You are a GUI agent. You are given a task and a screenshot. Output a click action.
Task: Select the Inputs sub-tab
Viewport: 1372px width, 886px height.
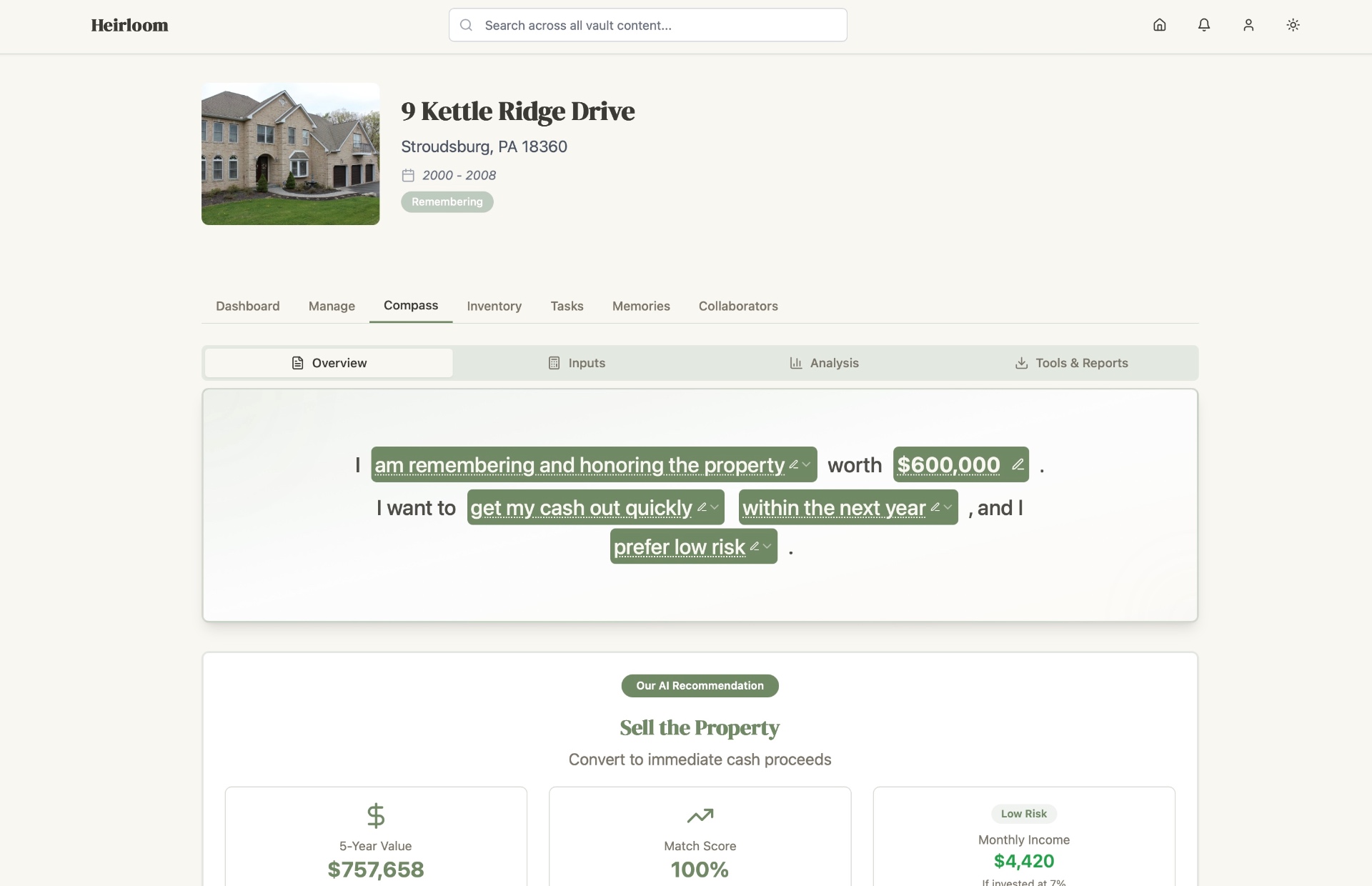click(577, 363)
